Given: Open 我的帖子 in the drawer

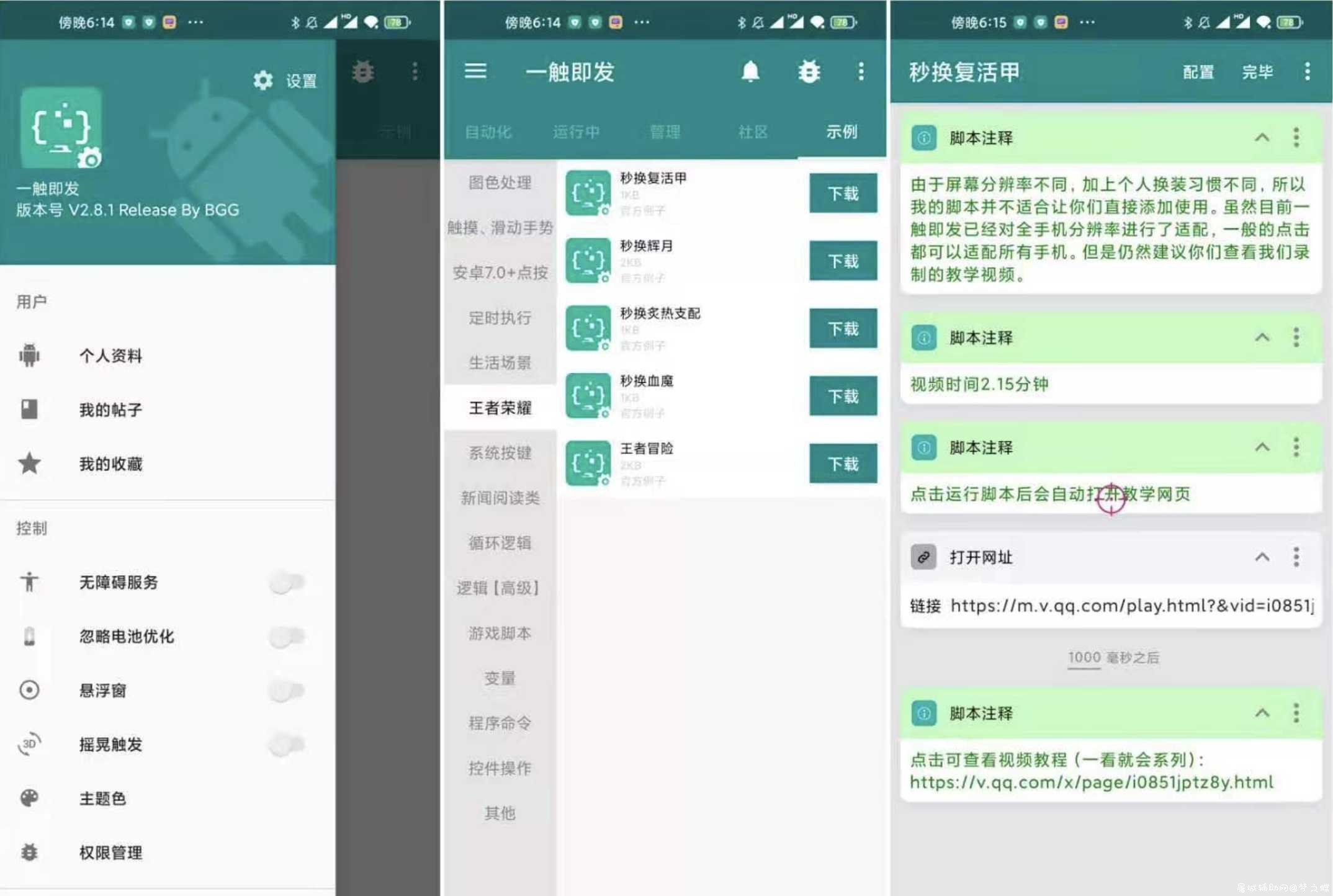Looking at the screenshot, I should tap(168, 410).
